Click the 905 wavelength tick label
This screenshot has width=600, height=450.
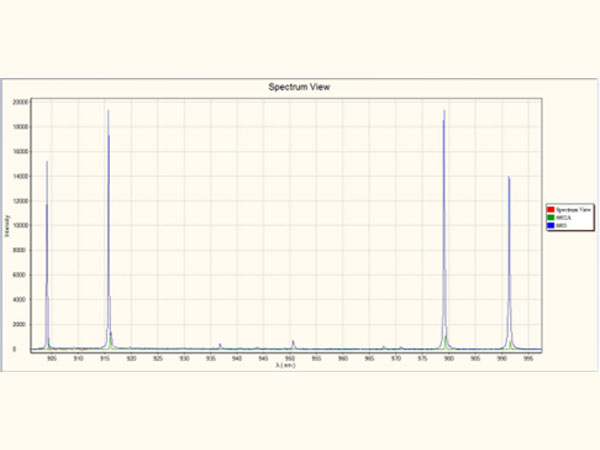pos(52,358)
